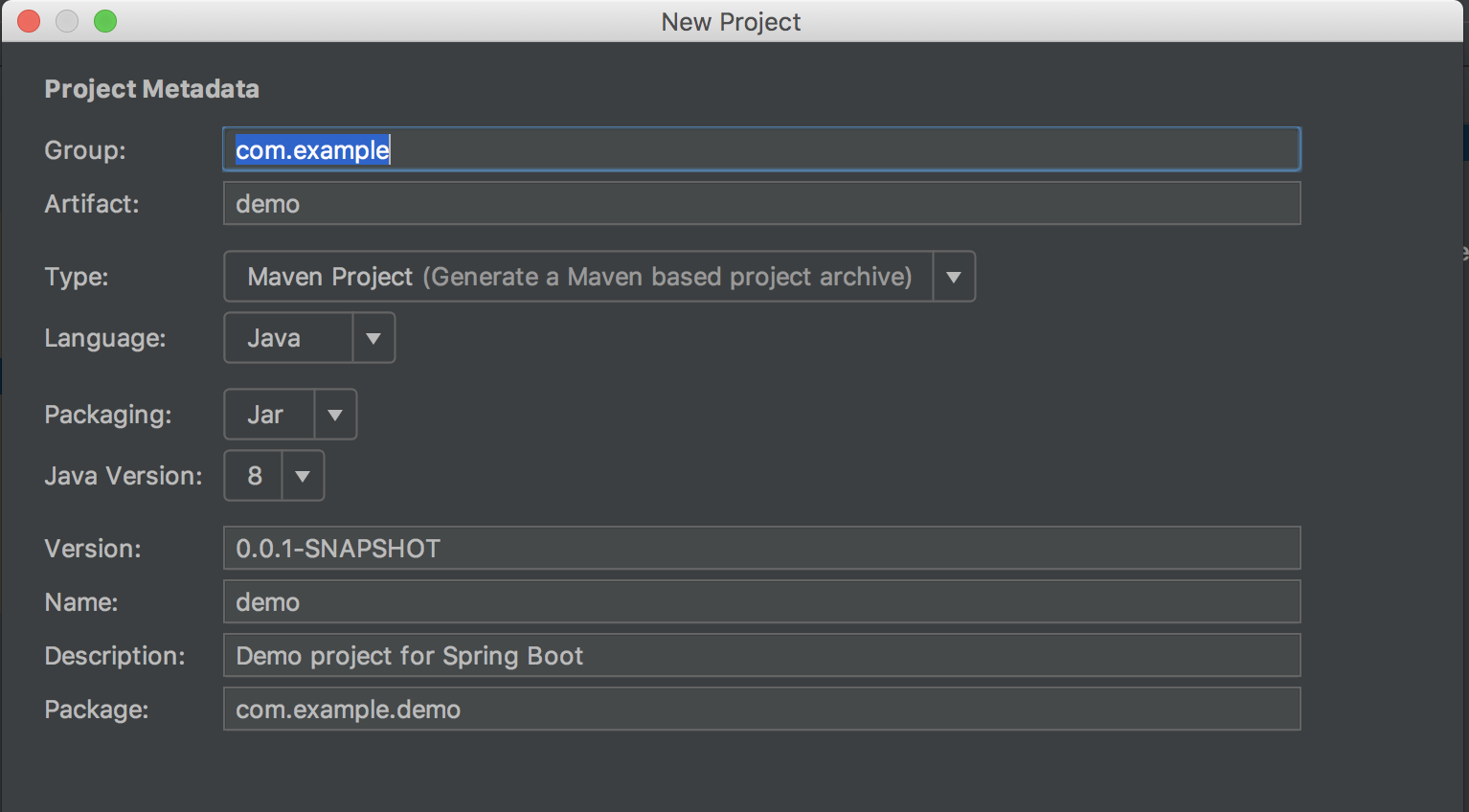Expand the Java Version dropdown arrow
Image resolution: width=1469 pixels, height=812 pixels.
click(x=303, y=476)
